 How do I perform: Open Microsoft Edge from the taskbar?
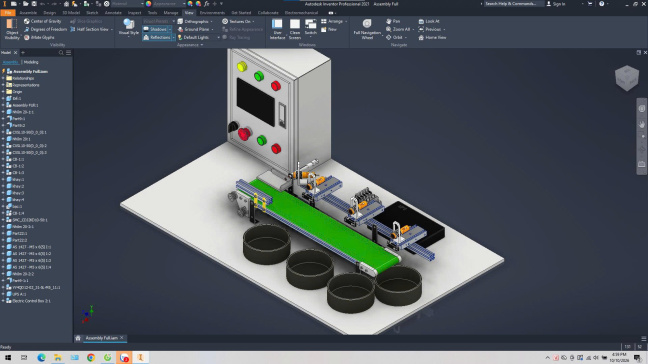pyautogui.click(x=41, y=358)
